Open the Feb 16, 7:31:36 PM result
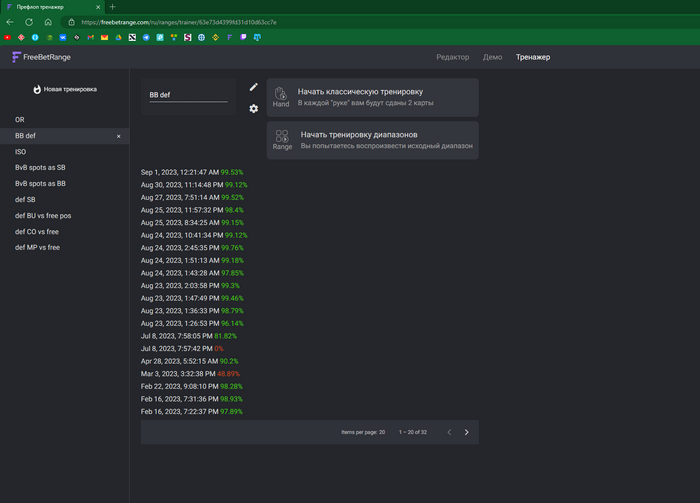Screen dimensions: 700x503 point(192,399)
